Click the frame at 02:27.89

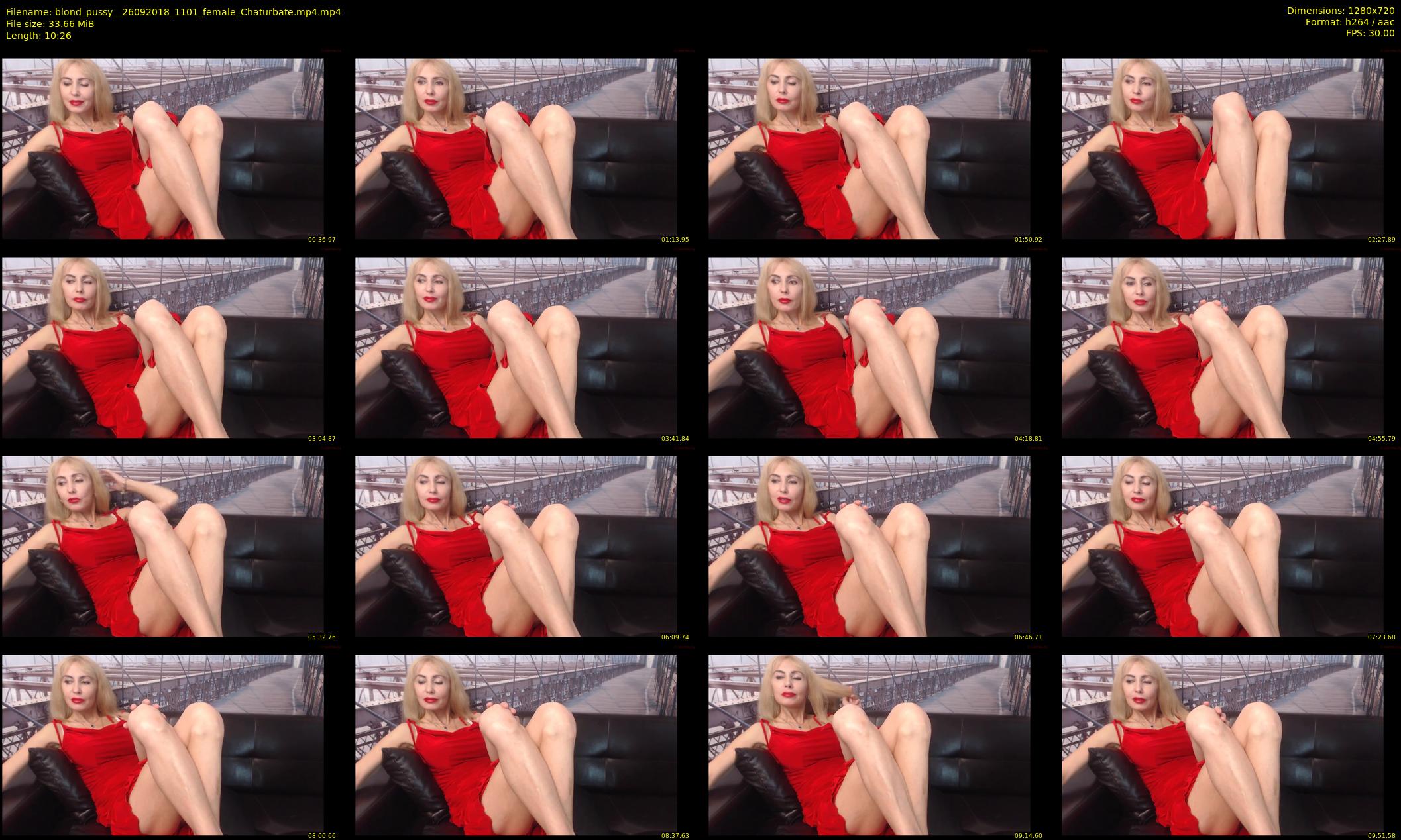[1223, 148]
